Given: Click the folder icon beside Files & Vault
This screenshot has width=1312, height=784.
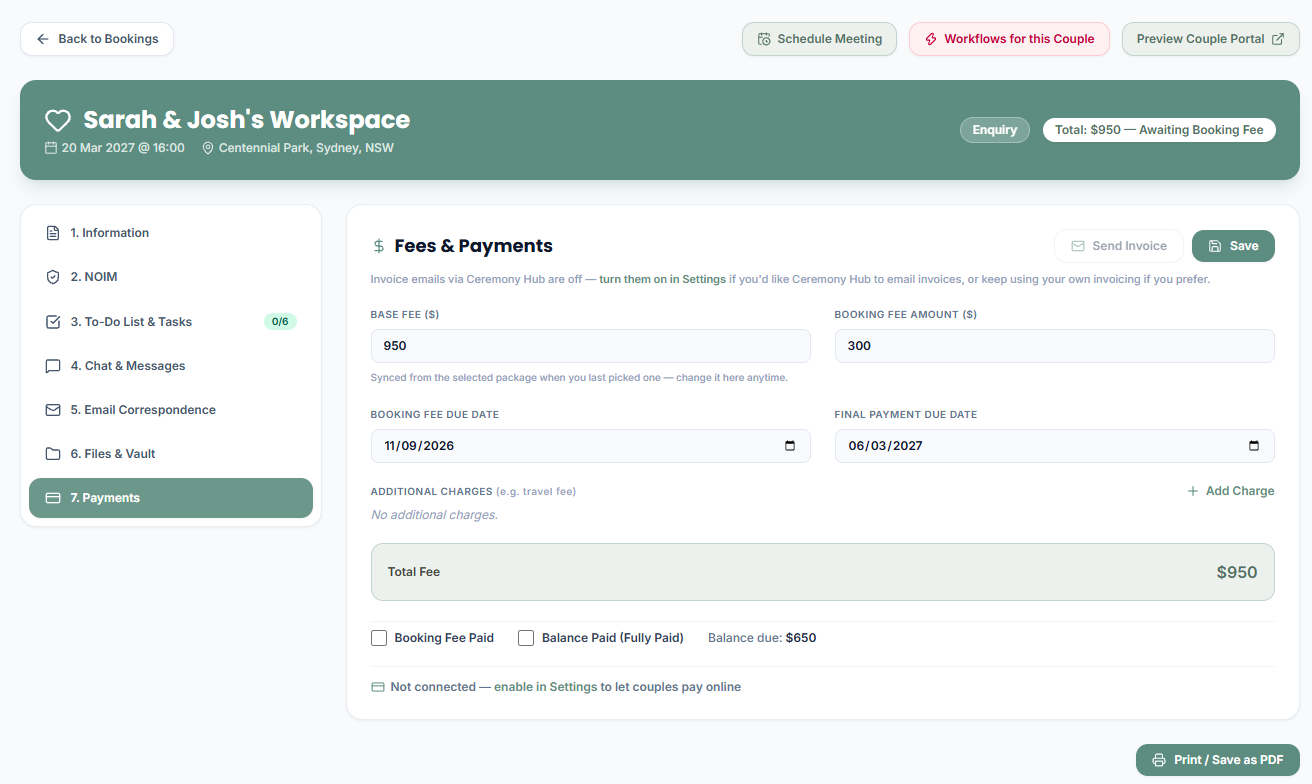Looking at the screenshot, I should 53,454.
